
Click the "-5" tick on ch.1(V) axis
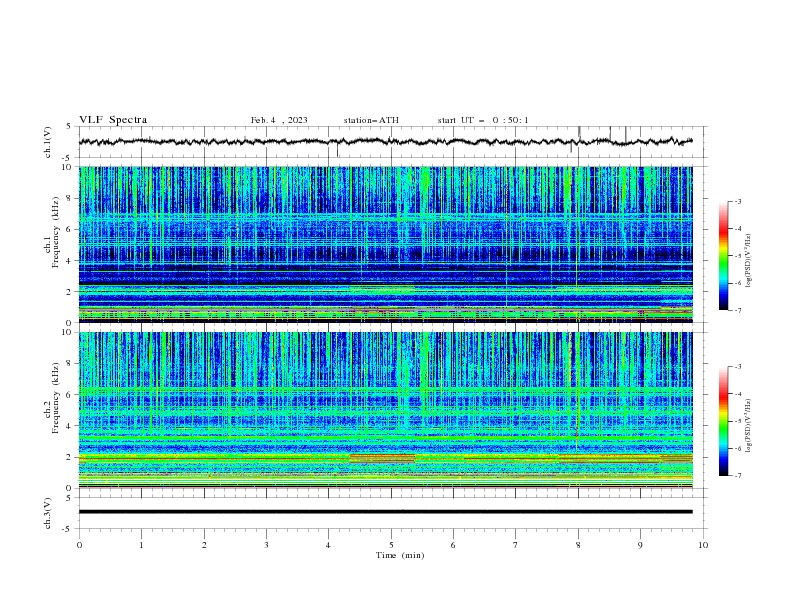click(x=67, y=158)
